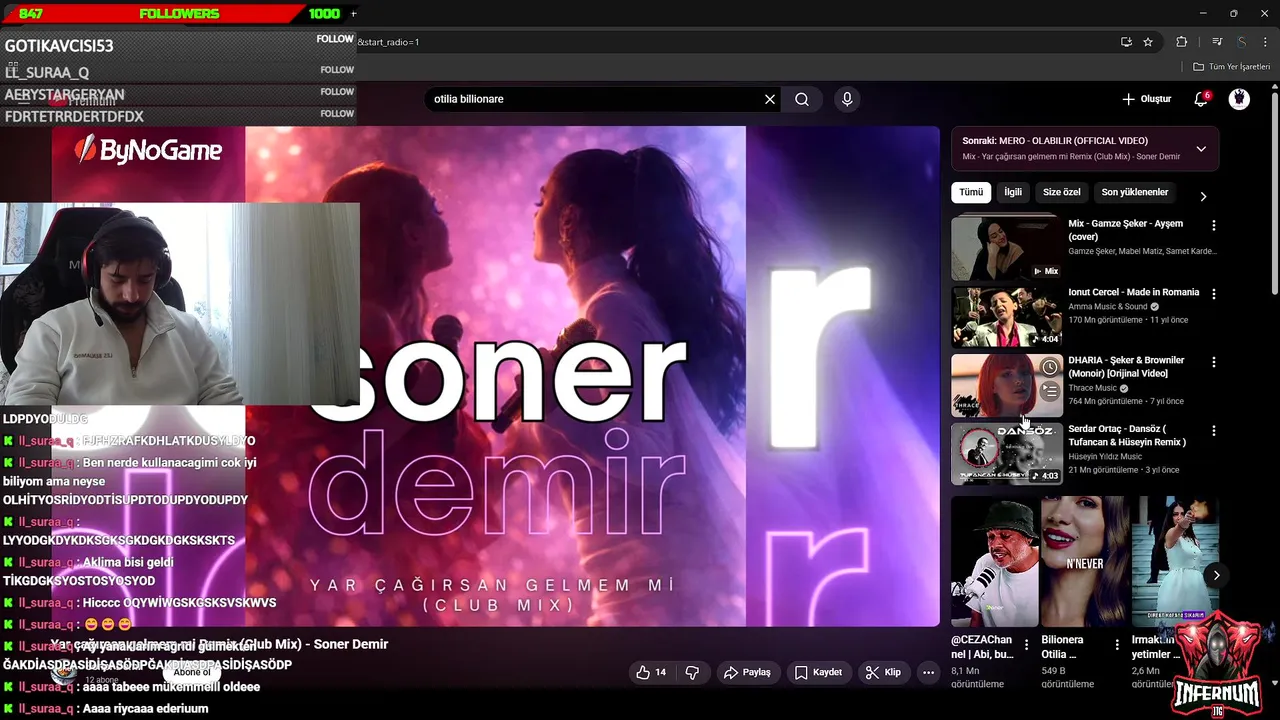Screen dimensions: 1280x720
Task: Open Thrace Music channel link
Action: (1092, 388)
